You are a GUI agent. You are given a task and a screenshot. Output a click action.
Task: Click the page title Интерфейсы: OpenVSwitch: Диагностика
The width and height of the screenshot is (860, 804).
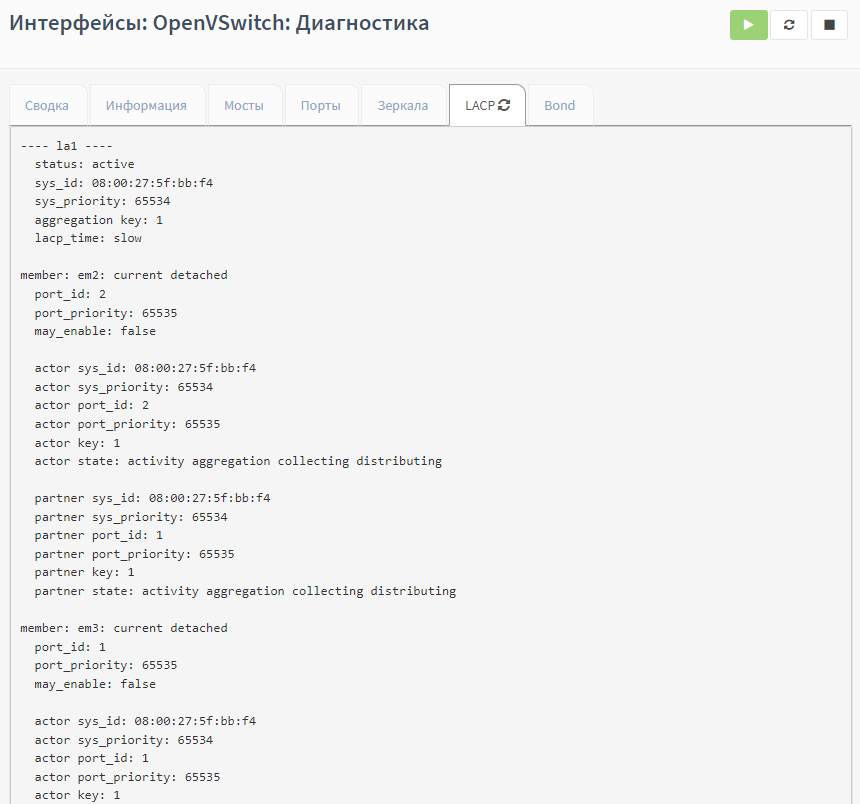tap(219, 23)
